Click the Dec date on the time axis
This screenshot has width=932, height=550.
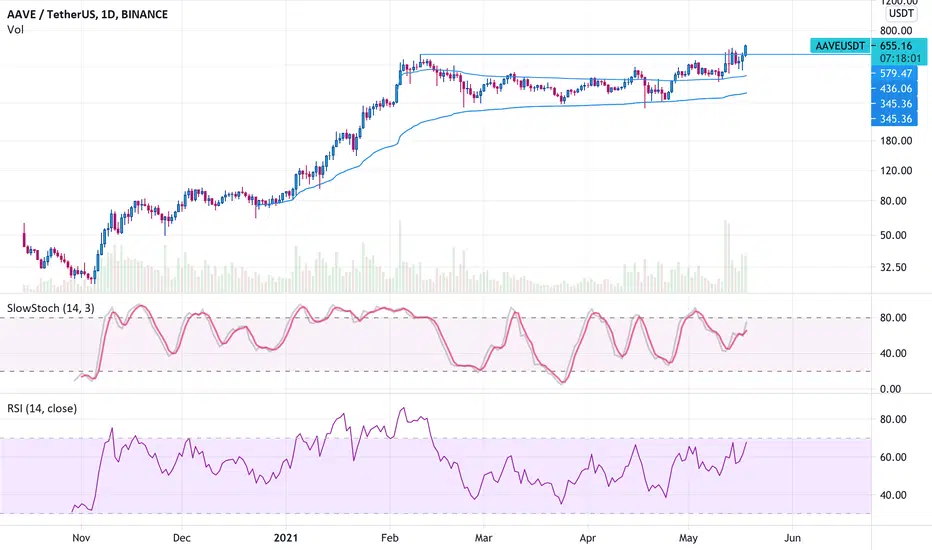181,538
